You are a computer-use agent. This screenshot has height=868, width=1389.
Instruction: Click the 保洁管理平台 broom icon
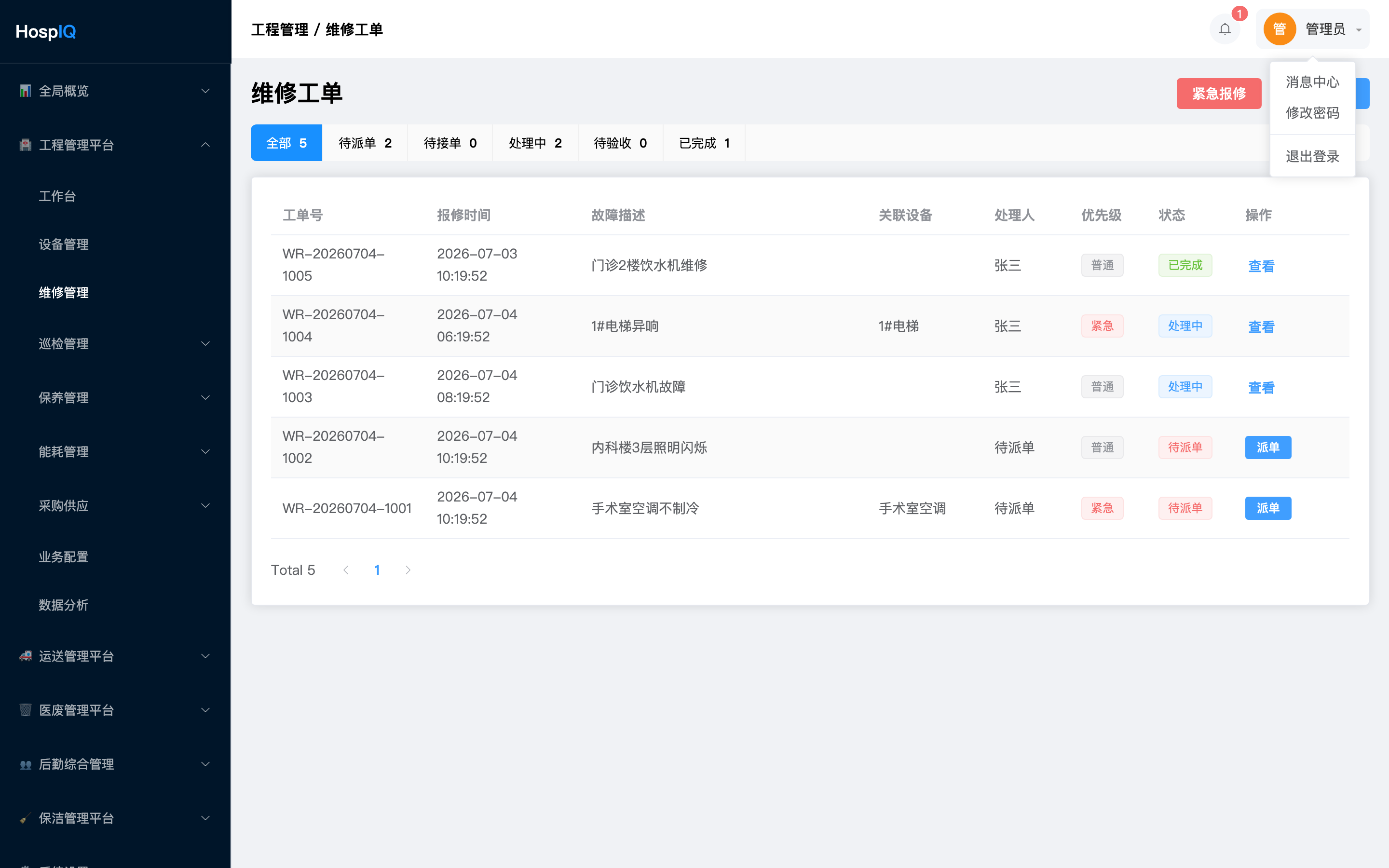pyautogui.click(x=25, y=818)
